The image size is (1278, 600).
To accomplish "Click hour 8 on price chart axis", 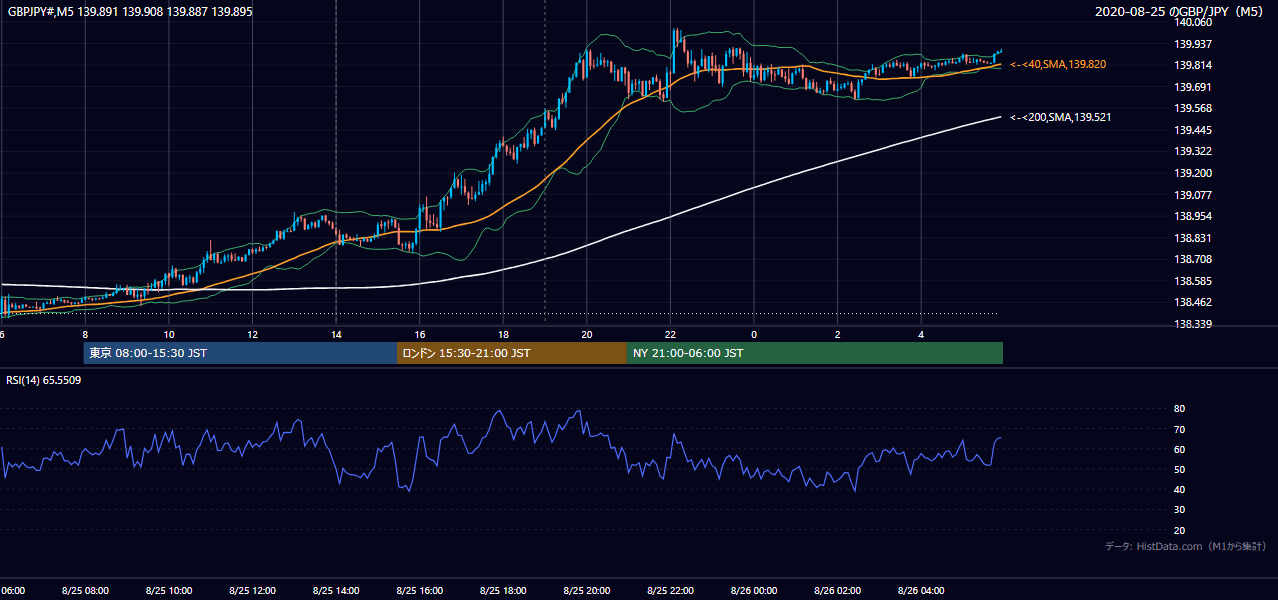I will 85,334.
